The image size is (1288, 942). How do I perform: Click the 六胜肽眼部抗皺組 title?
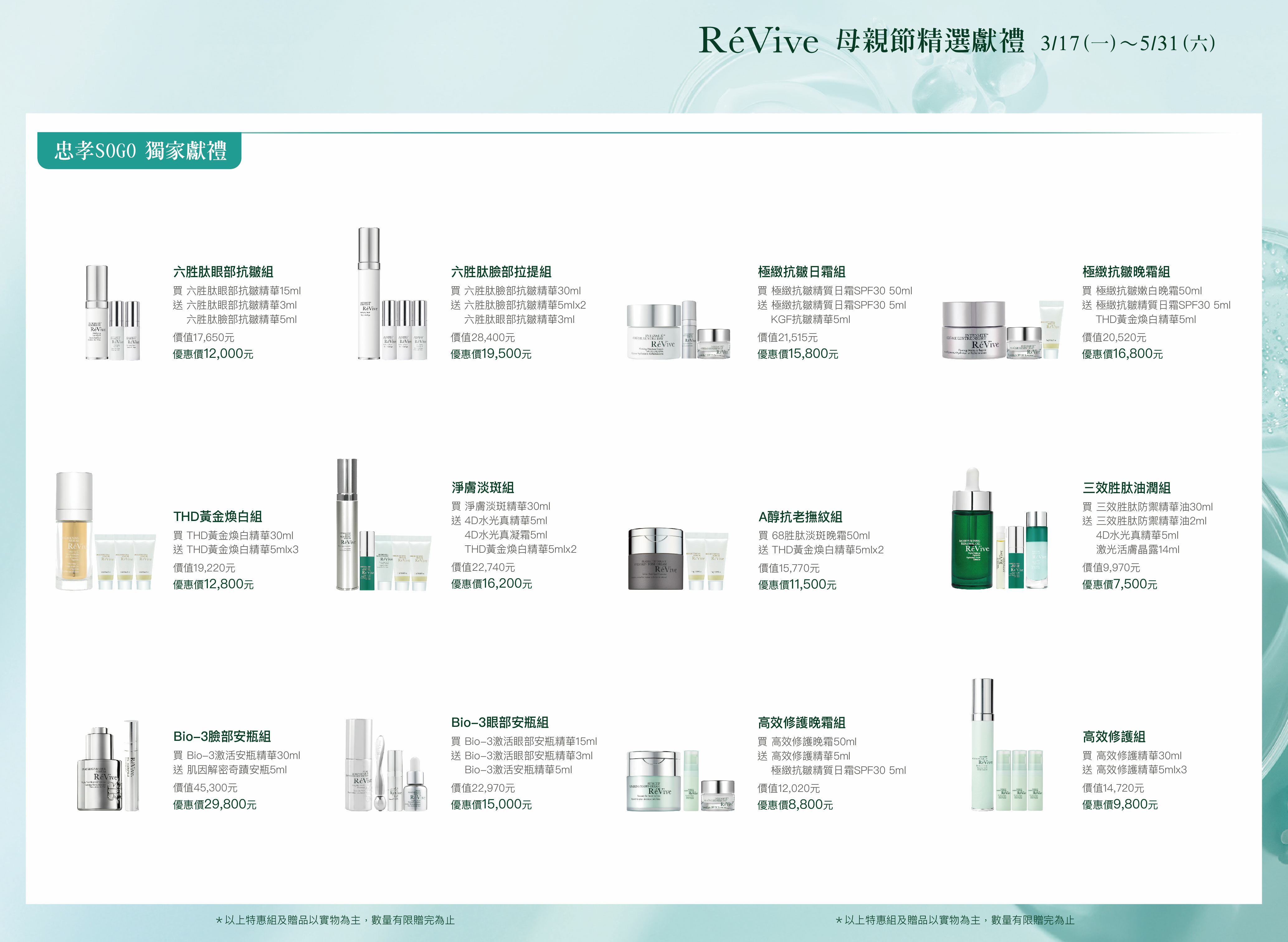[223, 272]
